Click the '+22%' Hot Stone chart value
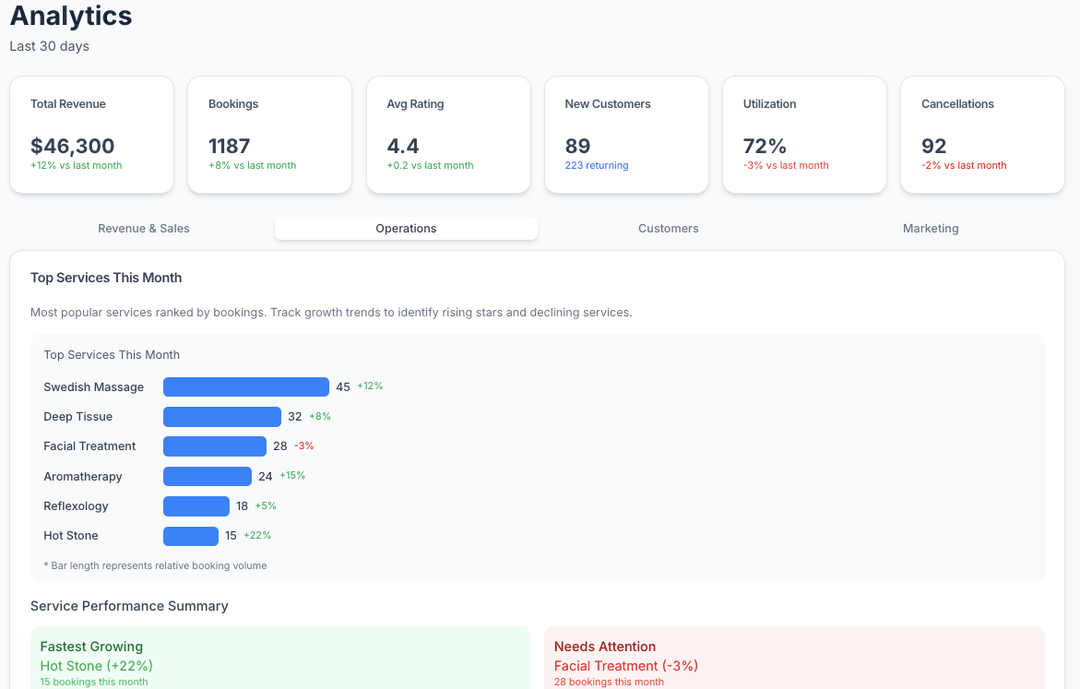The width and height of the screenshot is (1080, 689). (258, 535)
